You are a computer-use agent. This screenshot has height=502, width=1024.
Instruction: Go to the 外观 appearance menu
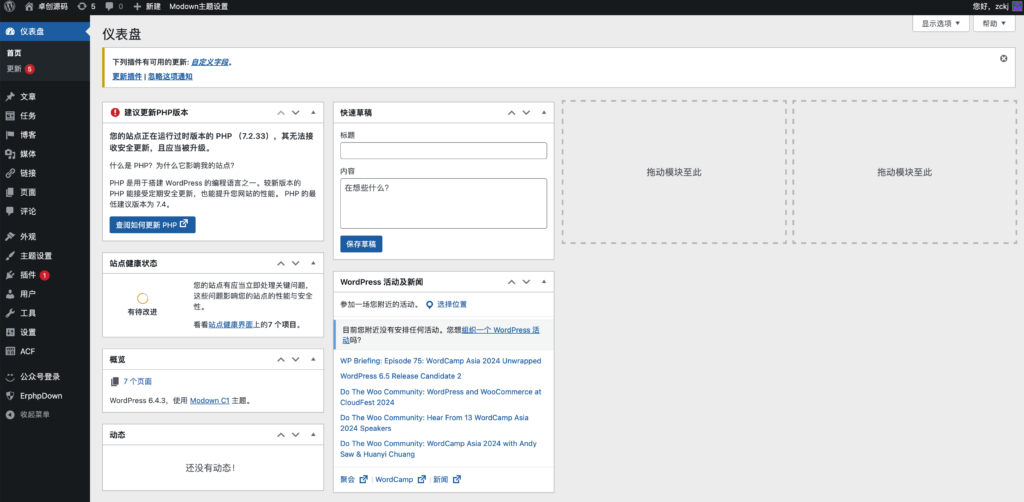click(x=28, y=237)
